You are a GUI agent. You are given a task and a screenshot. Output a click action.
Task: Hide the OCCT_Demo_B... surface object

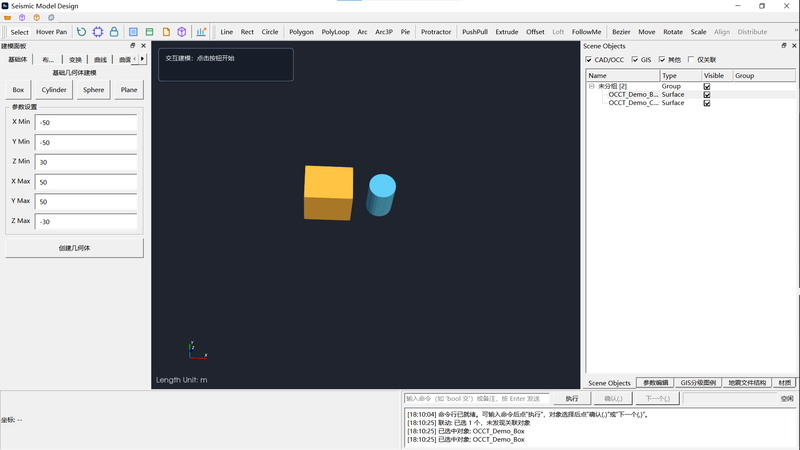[707, 94]
